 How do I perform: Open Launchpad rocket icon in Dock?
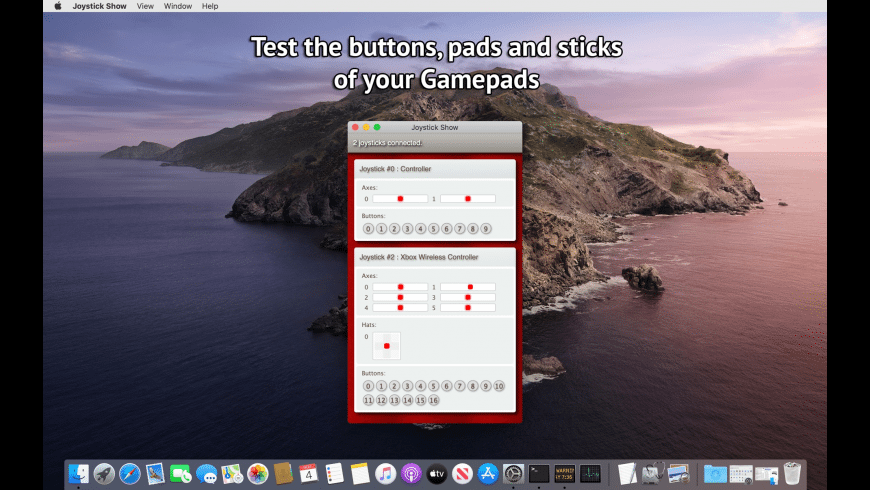(x=104, y=474)
